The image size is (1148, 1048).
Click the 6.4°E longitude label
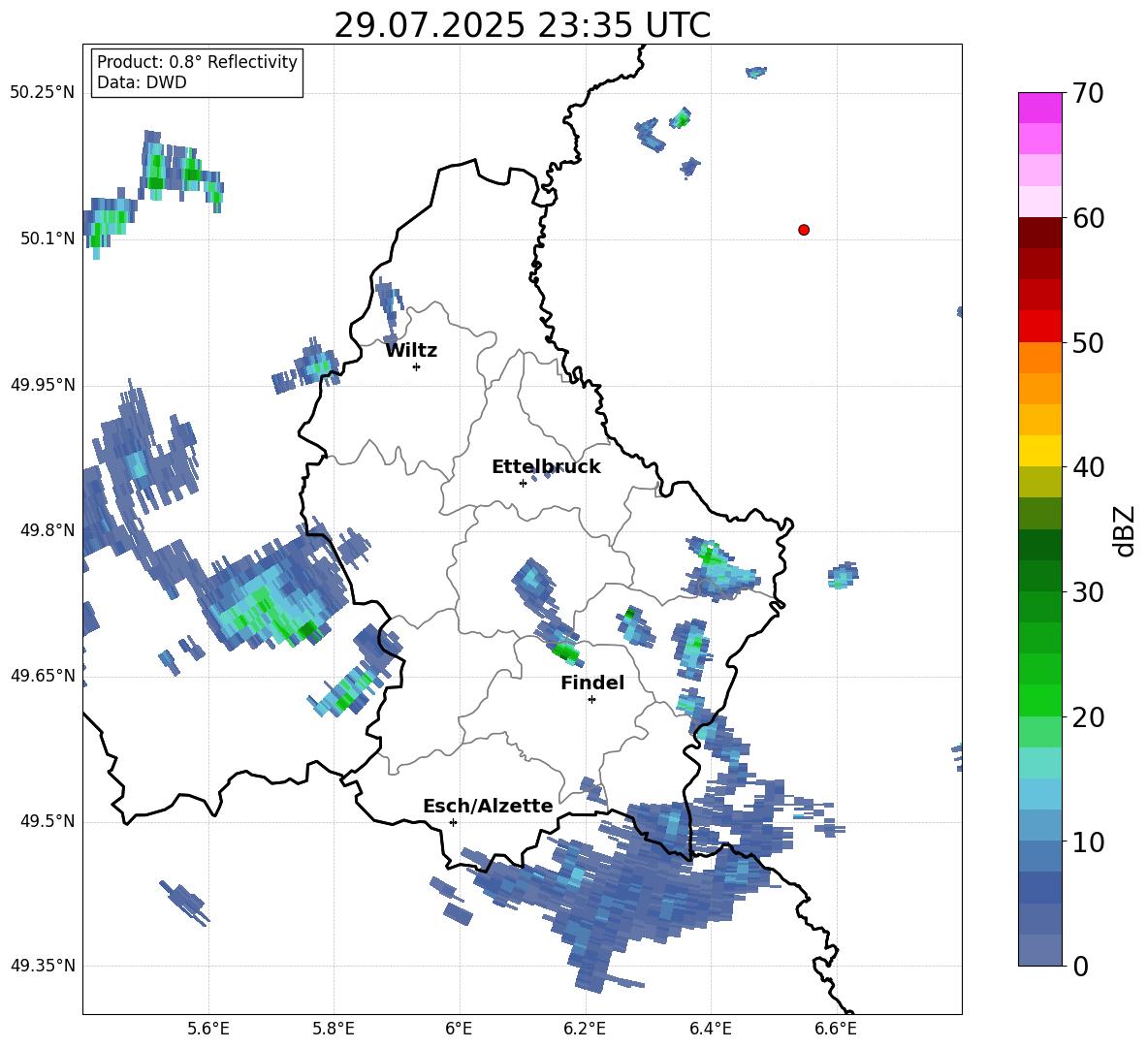pos(710,1029)
